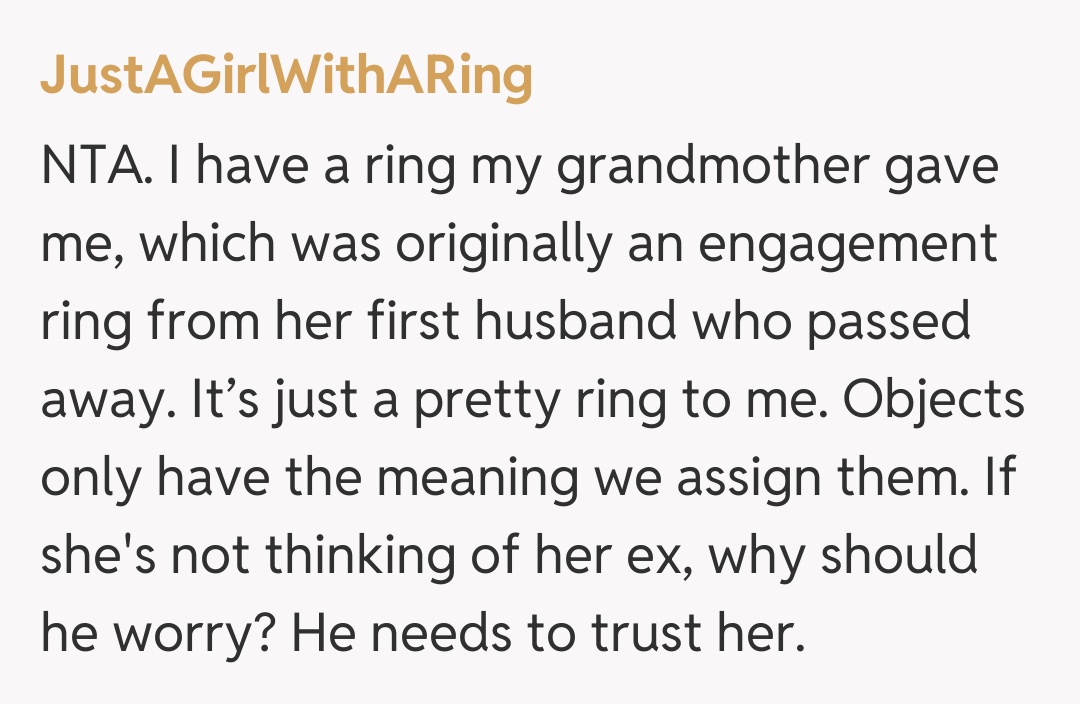
Task: Click the word "Objects" in the comment
Action: click(x=923, y=400)
